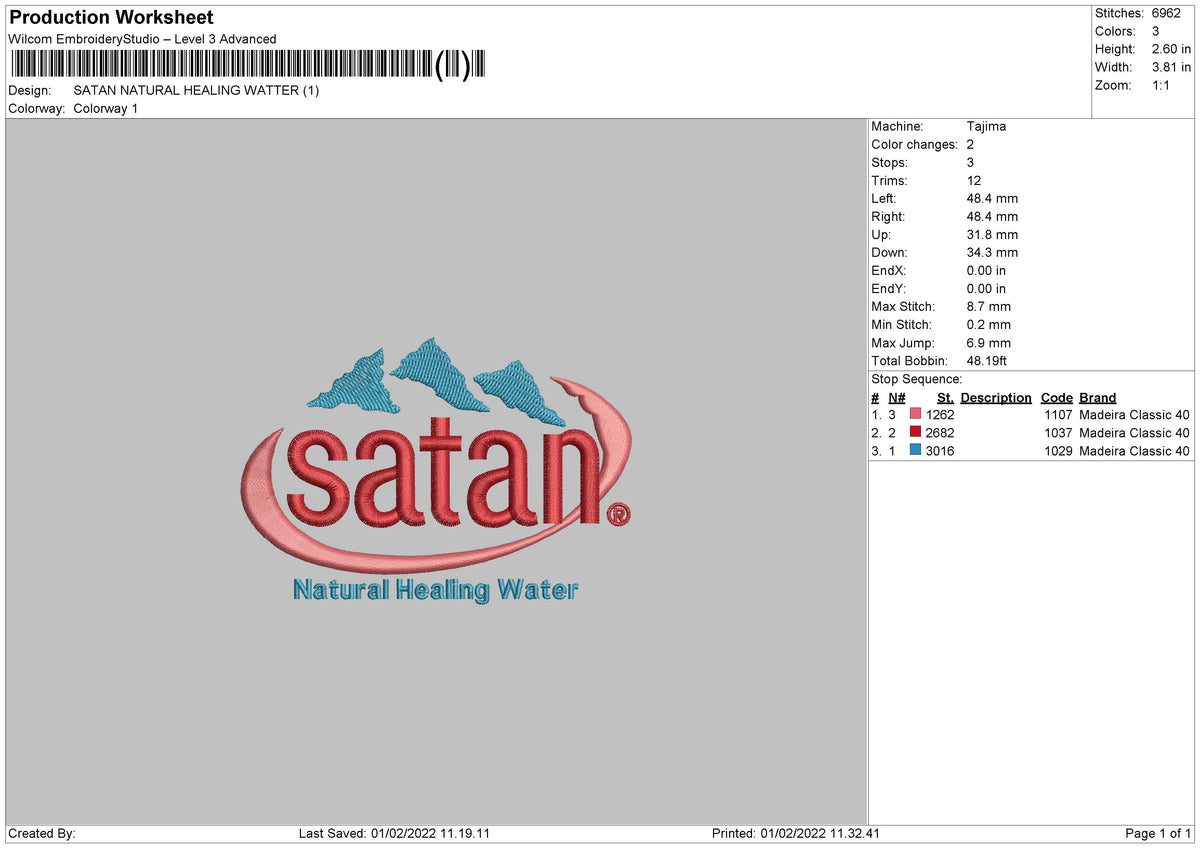Click the barcode at the top

tap(248, 65)
